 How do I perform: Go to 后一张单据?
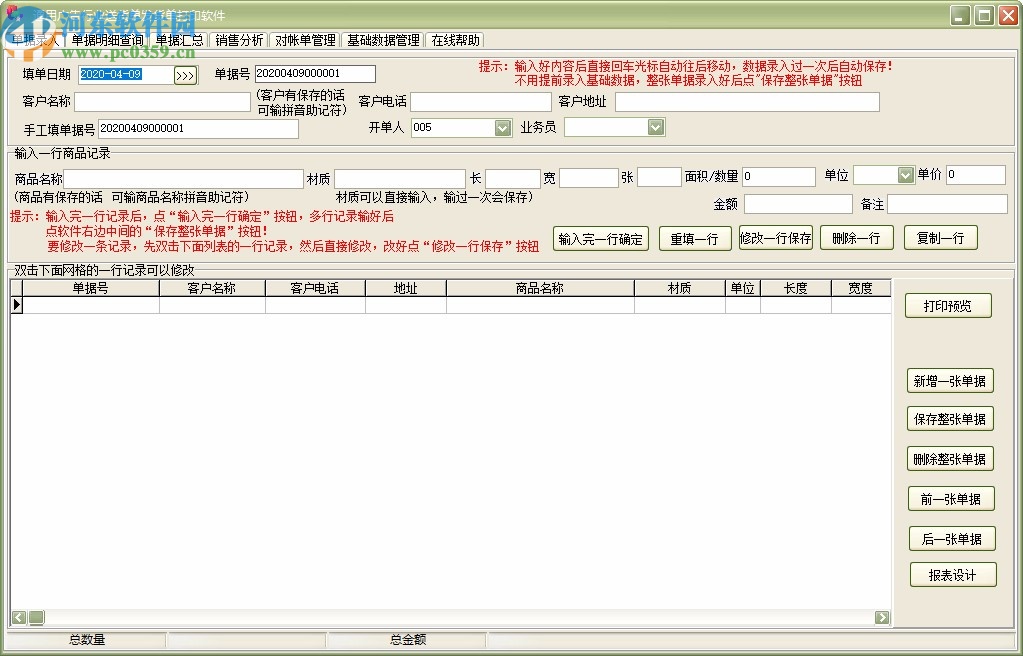[953, 539]
